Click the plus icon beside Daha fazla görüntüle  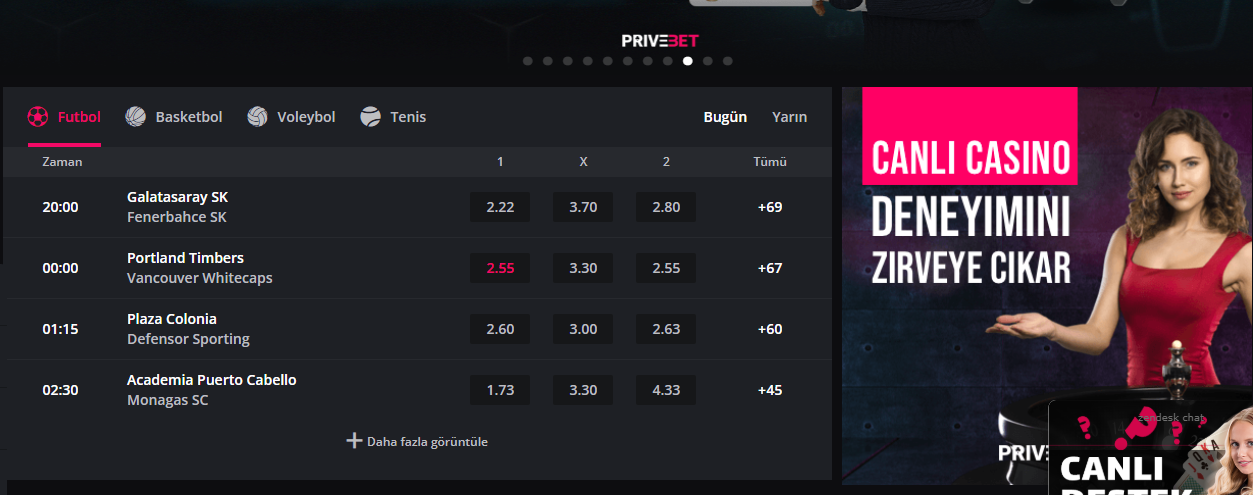353,441
